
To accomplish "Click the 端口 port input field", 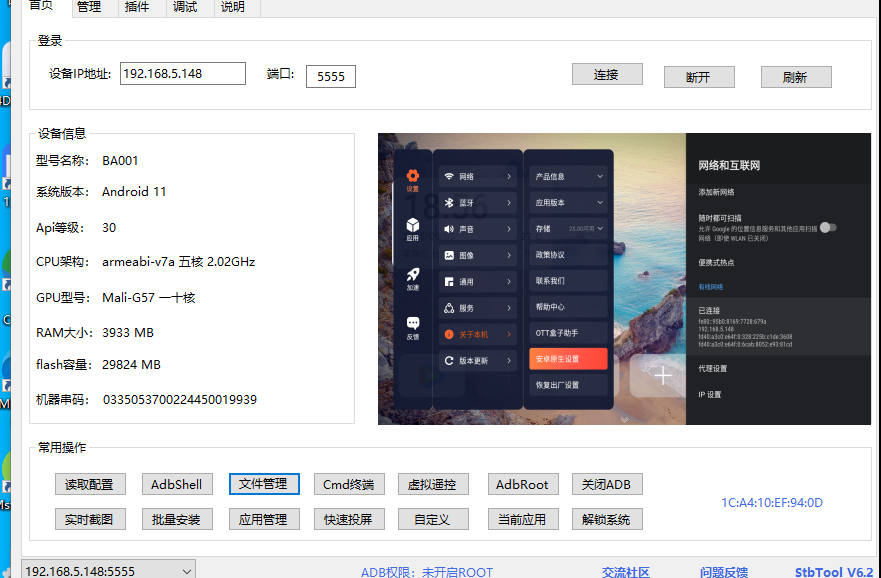I will 330,76.
